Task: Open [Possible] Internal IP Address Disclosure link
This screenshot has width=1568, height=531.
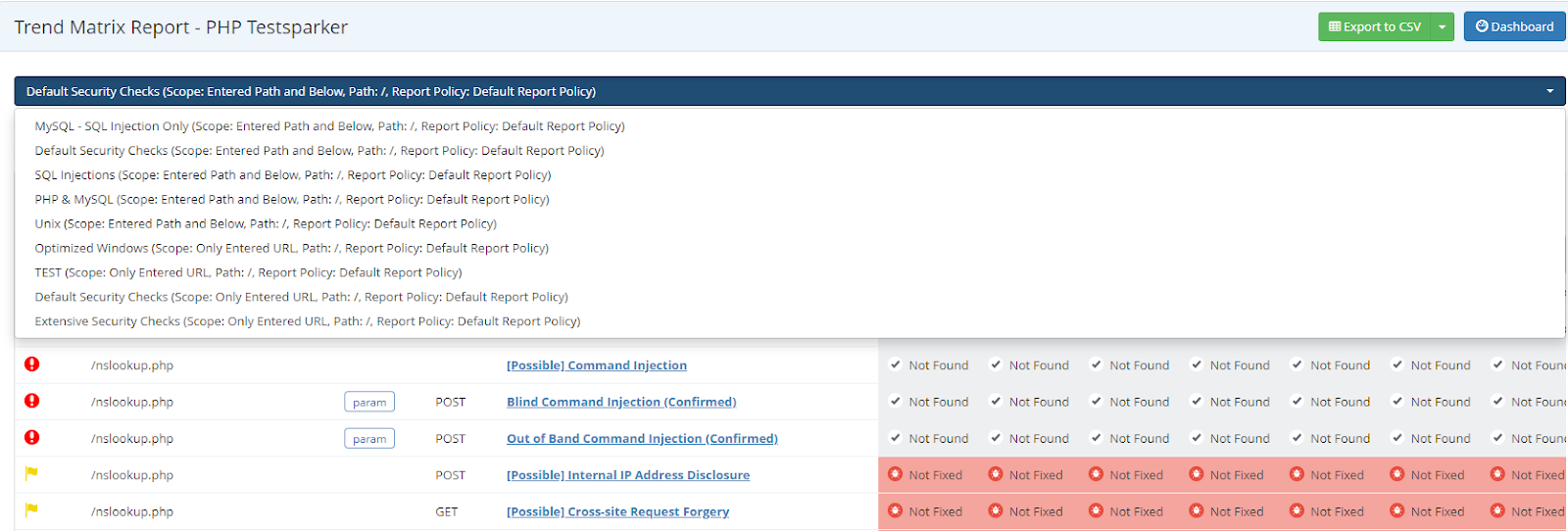Action: pyautogui.click(x=628, y=475)
